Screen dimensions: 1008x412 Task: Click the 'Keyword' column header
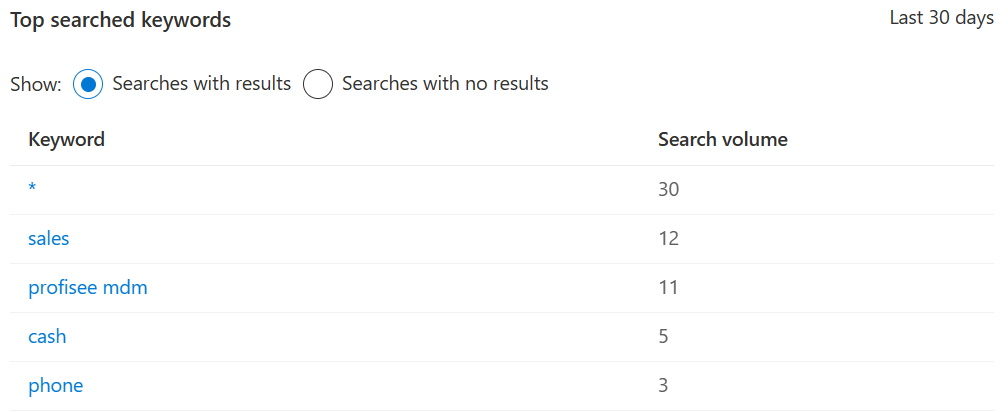[66, 140]
